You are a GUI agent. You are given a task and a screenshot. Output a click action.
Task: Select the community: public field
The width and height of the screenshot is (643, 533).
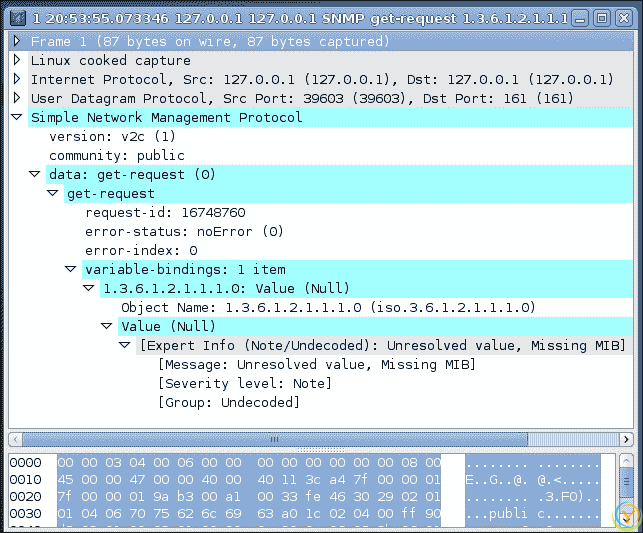(117, 156)
